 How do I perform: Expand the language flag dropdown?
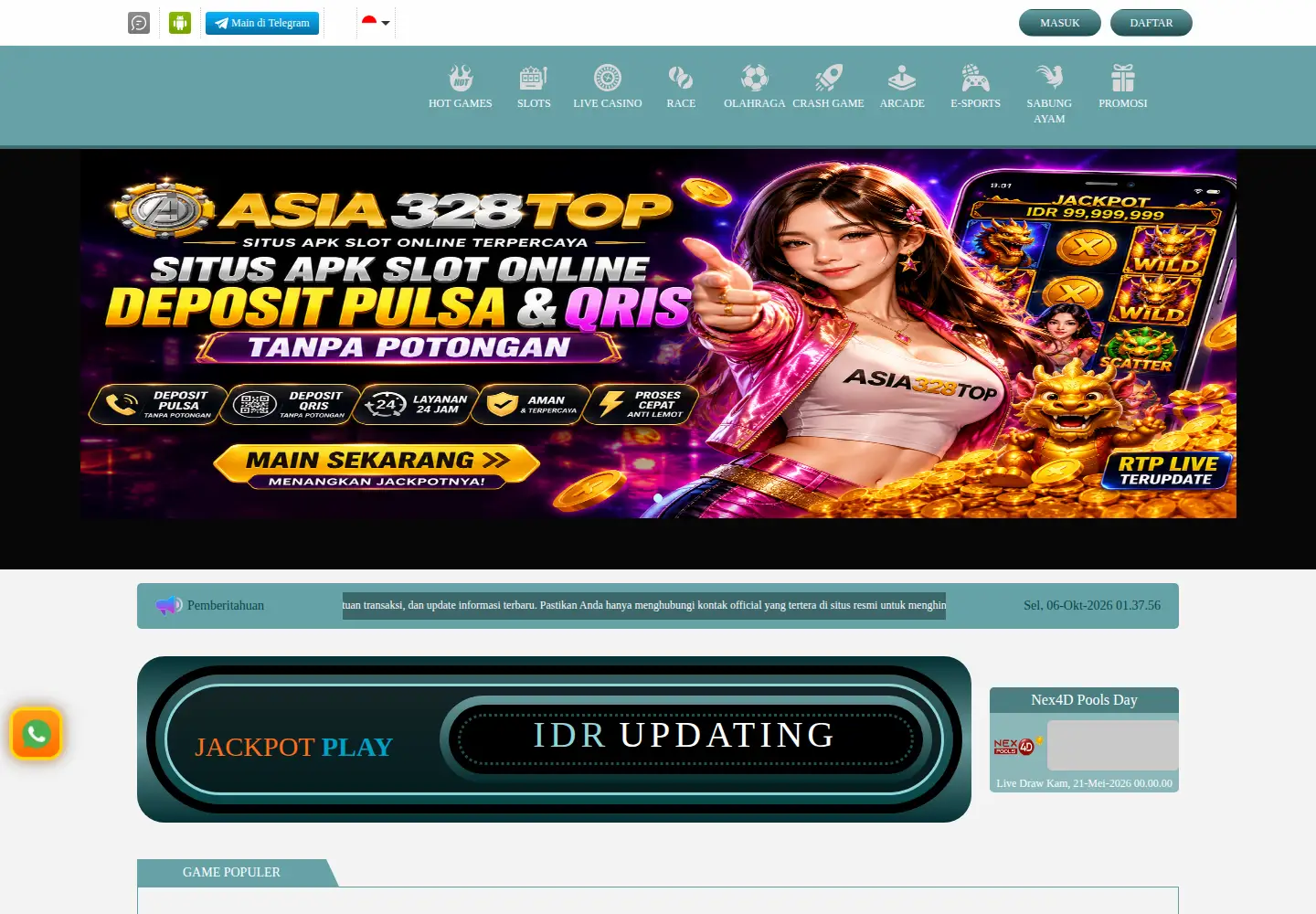point(376,22)
